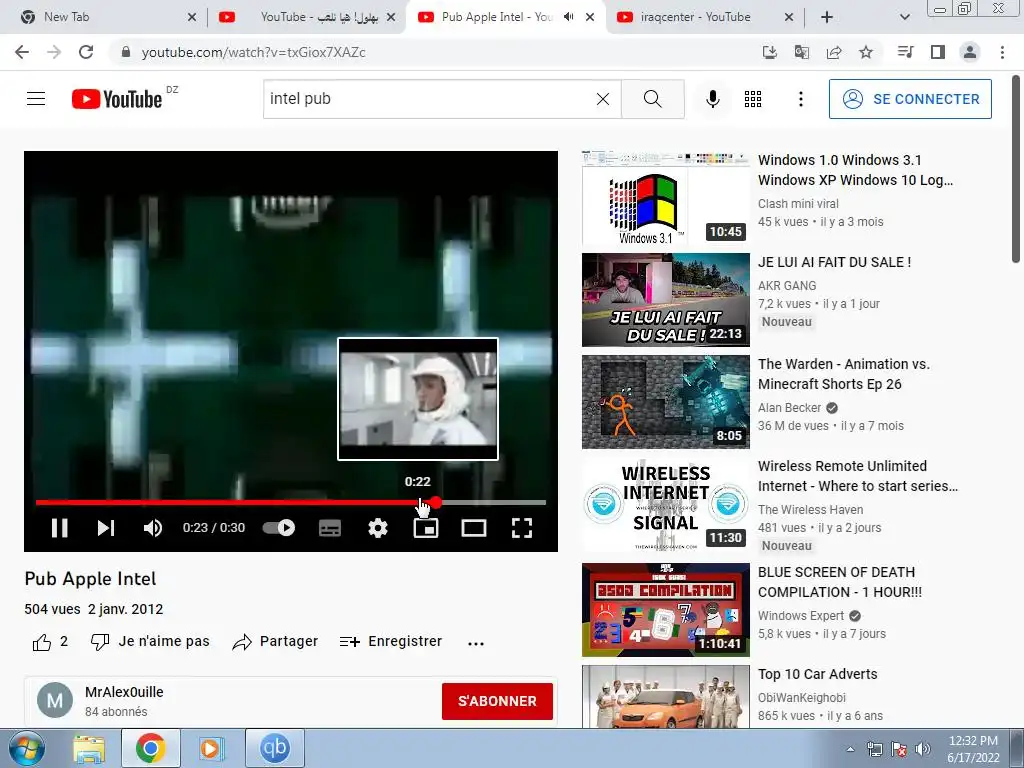Image resolution: width=1024 pixels, height=768 pixels.
Task: Show hidden system tray icons
Action: [850, 749]
